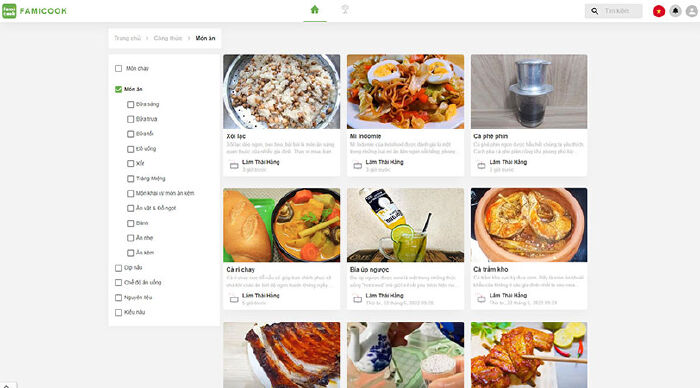700x388 pixels.
Task: Tick the Tráng miệng checkbox
Action: [130, 179]
